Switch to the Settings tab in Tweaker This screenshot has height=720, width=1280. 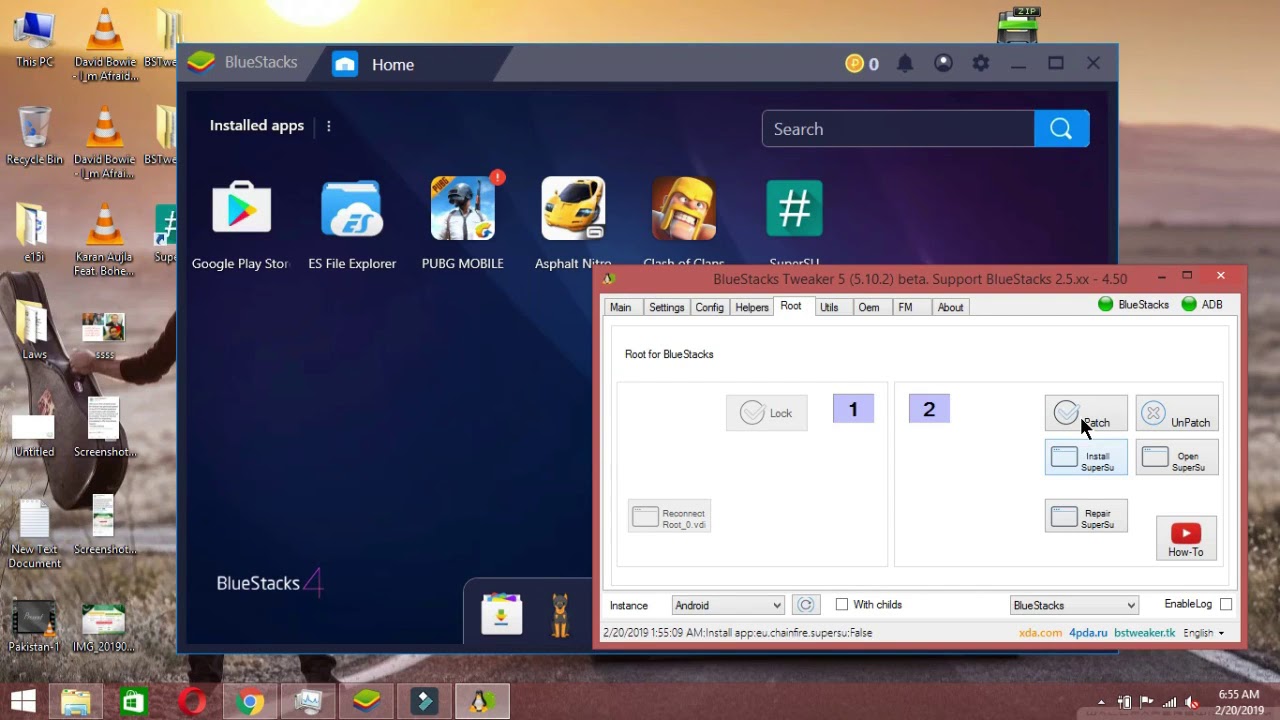[666, 307]
